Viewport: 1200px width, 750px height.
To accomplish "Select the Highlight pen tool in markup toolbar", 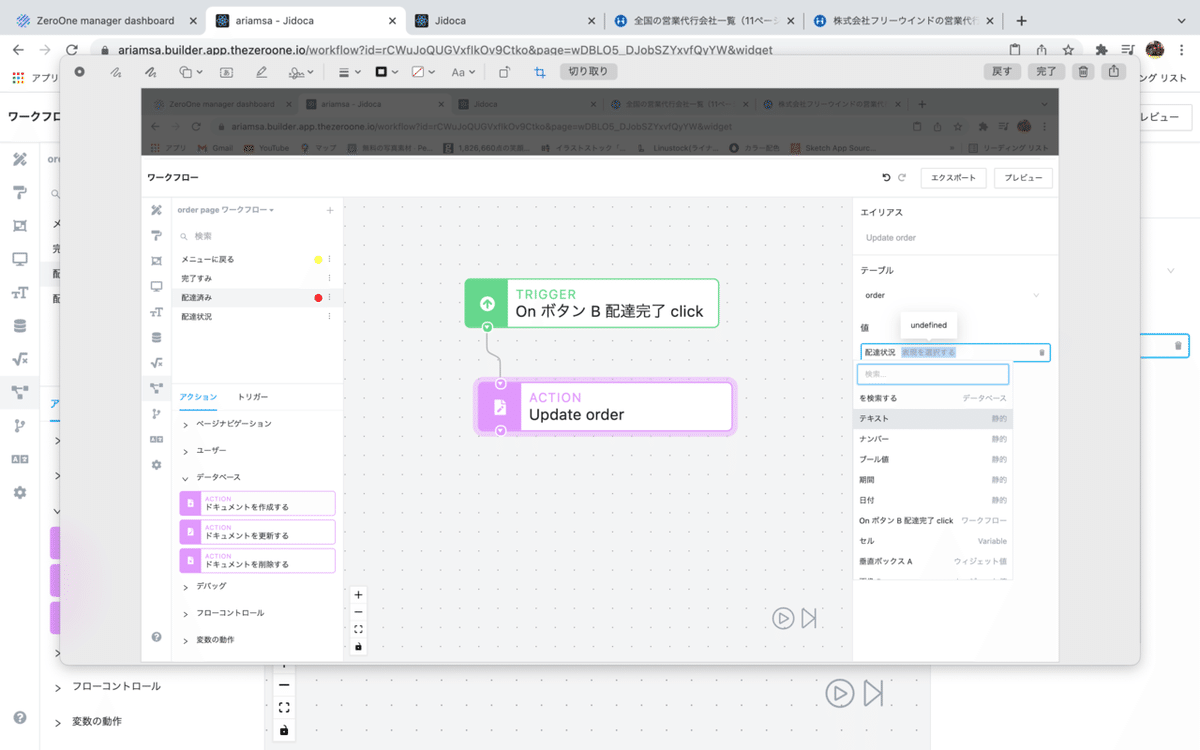I will tap(262, 72).
